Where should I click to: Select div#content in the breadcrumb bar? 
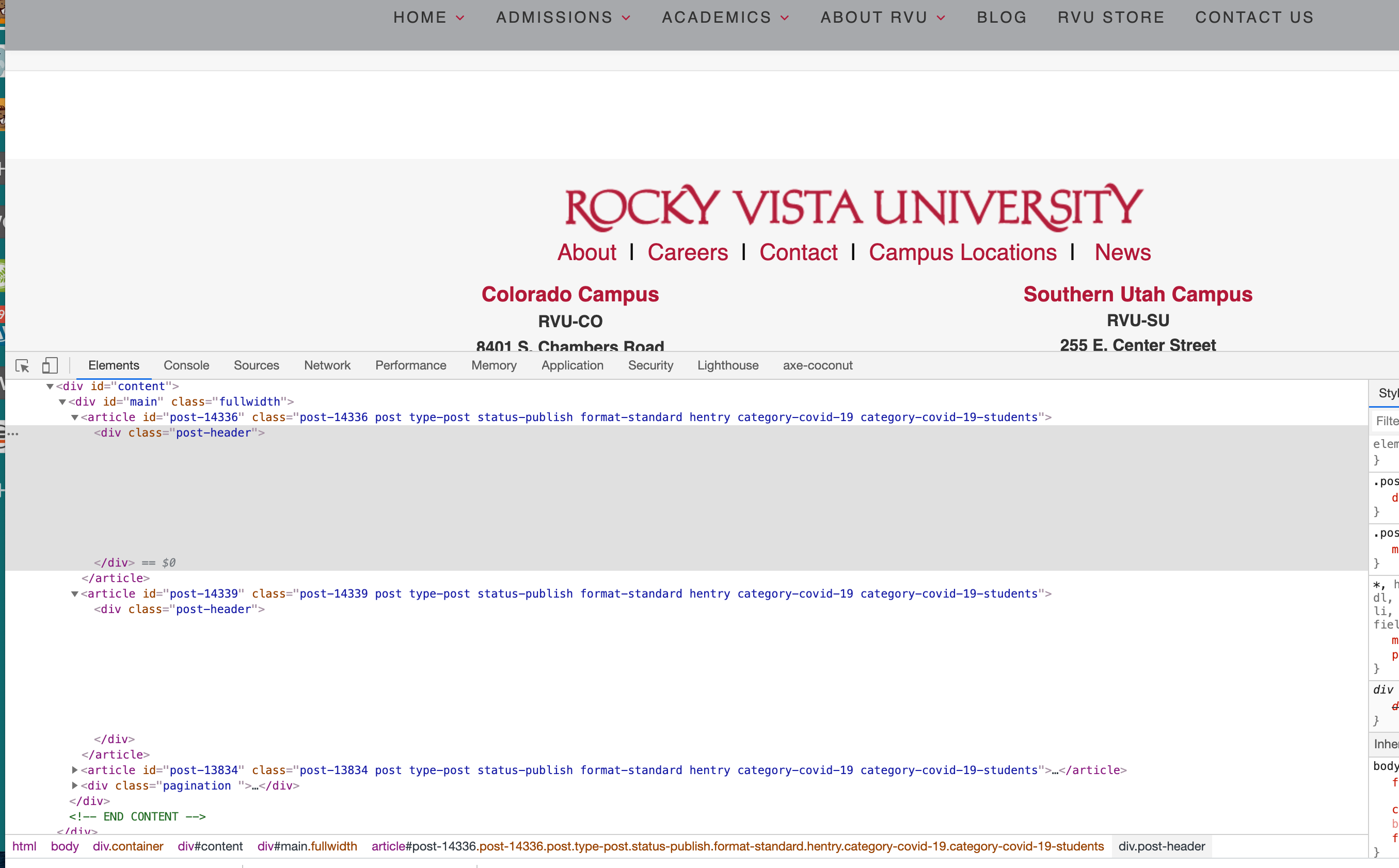point(210,846)
